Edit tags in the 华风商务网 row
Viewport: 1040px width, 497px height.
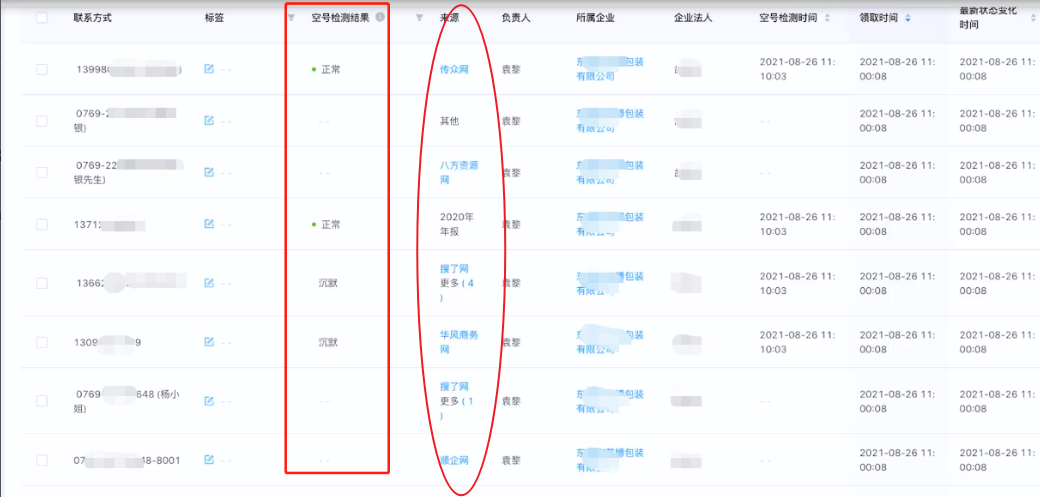point(209,342)
